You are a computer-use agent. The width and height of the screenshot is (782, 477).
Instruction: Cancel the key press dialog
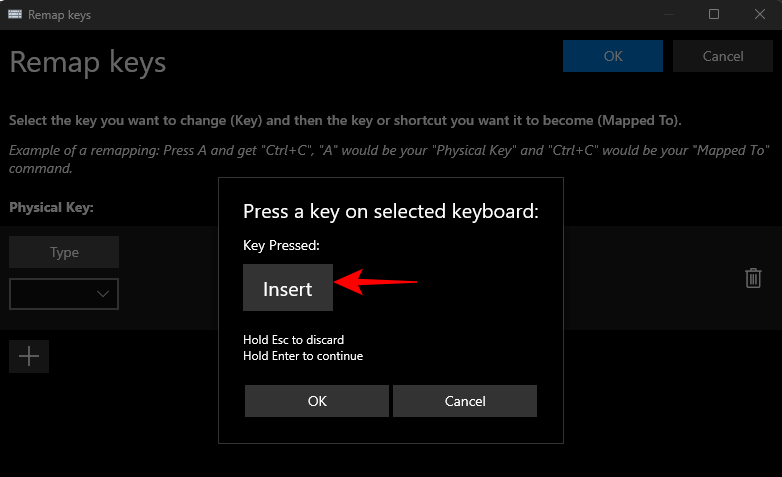(x=465, y=401)
